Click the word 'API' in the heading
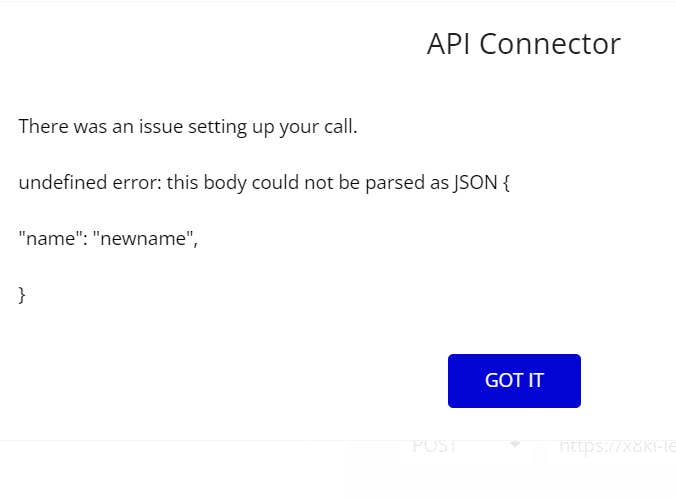This screenshot has width=676, height=498. [448, 44]
